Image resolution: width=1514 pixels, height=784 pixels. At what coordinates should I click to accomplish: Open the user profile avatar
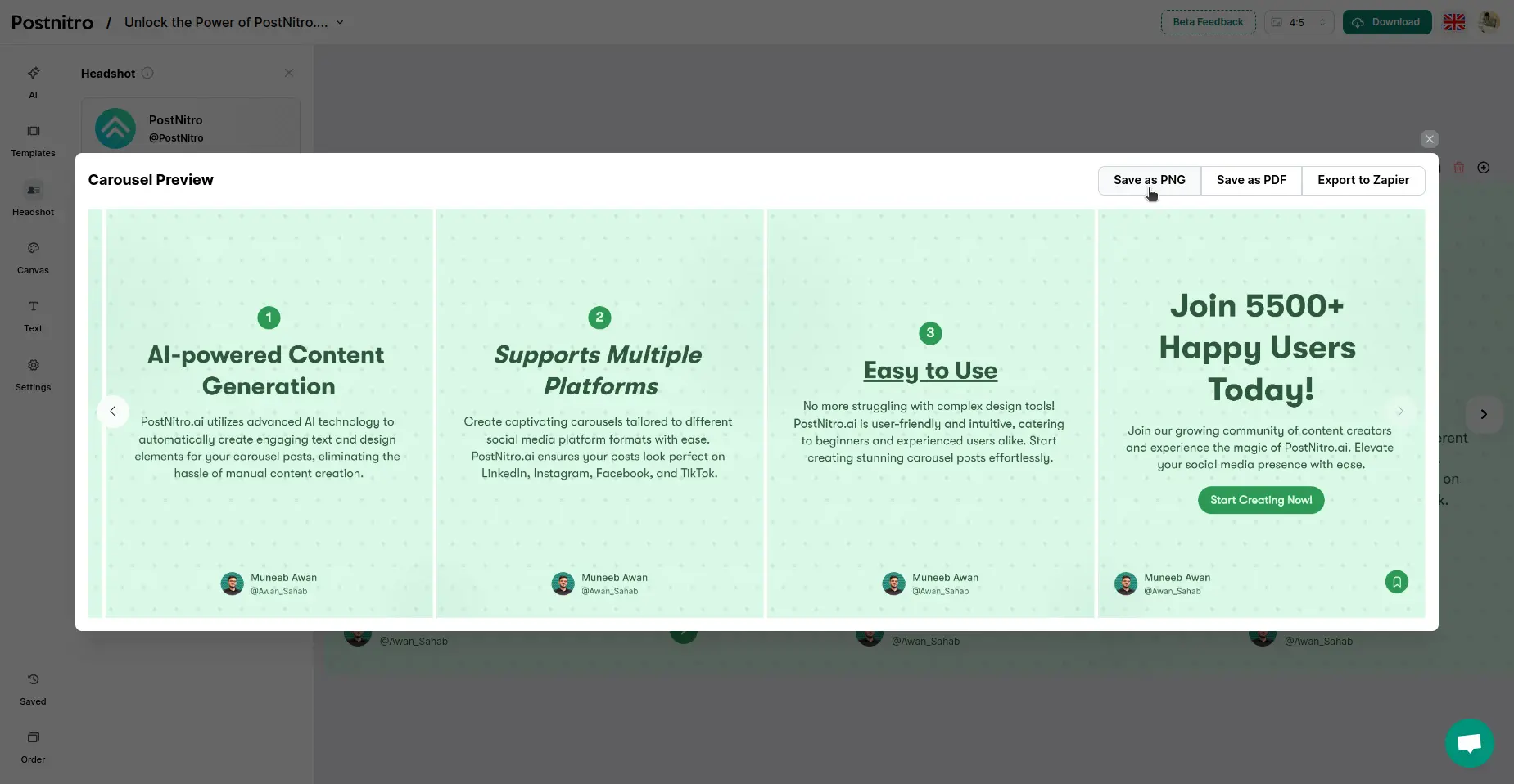(x=1489, y=22)
